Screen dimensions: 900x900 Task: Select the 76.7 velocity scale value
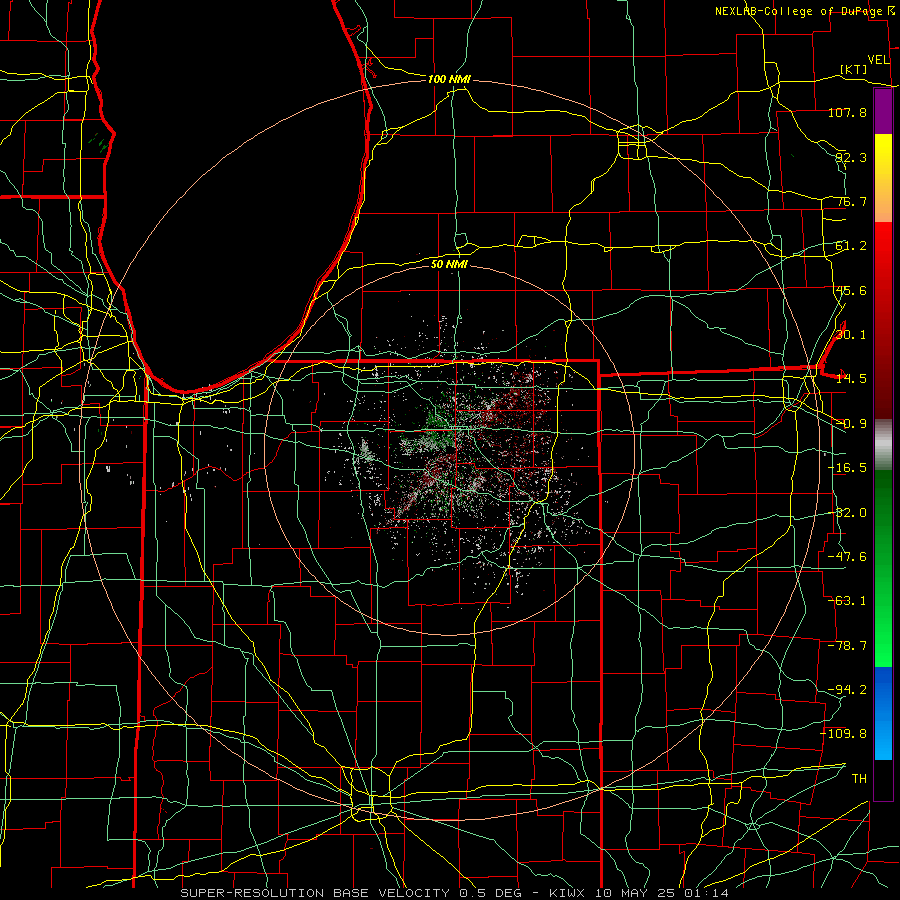coord(851,201)
